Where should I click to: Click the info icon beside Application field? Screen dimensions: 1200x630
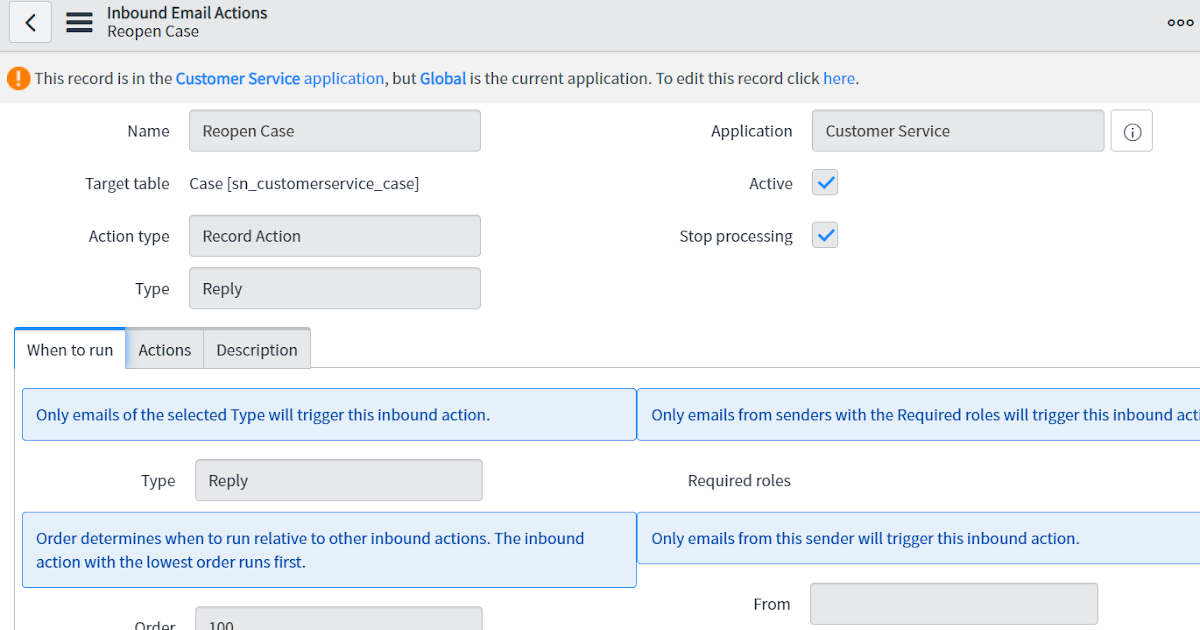pyautogui.click(x=1131, y=130)
